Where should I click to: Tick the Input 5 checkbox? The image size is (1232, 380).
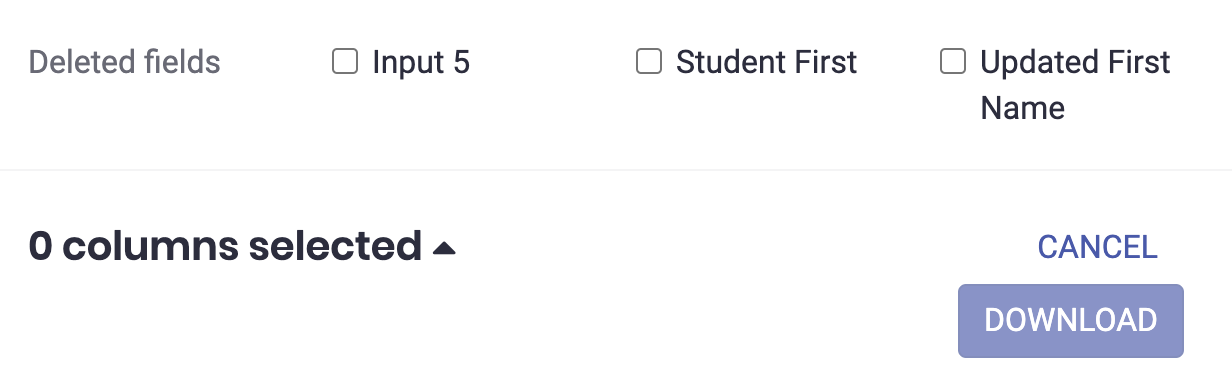[345, 63]
